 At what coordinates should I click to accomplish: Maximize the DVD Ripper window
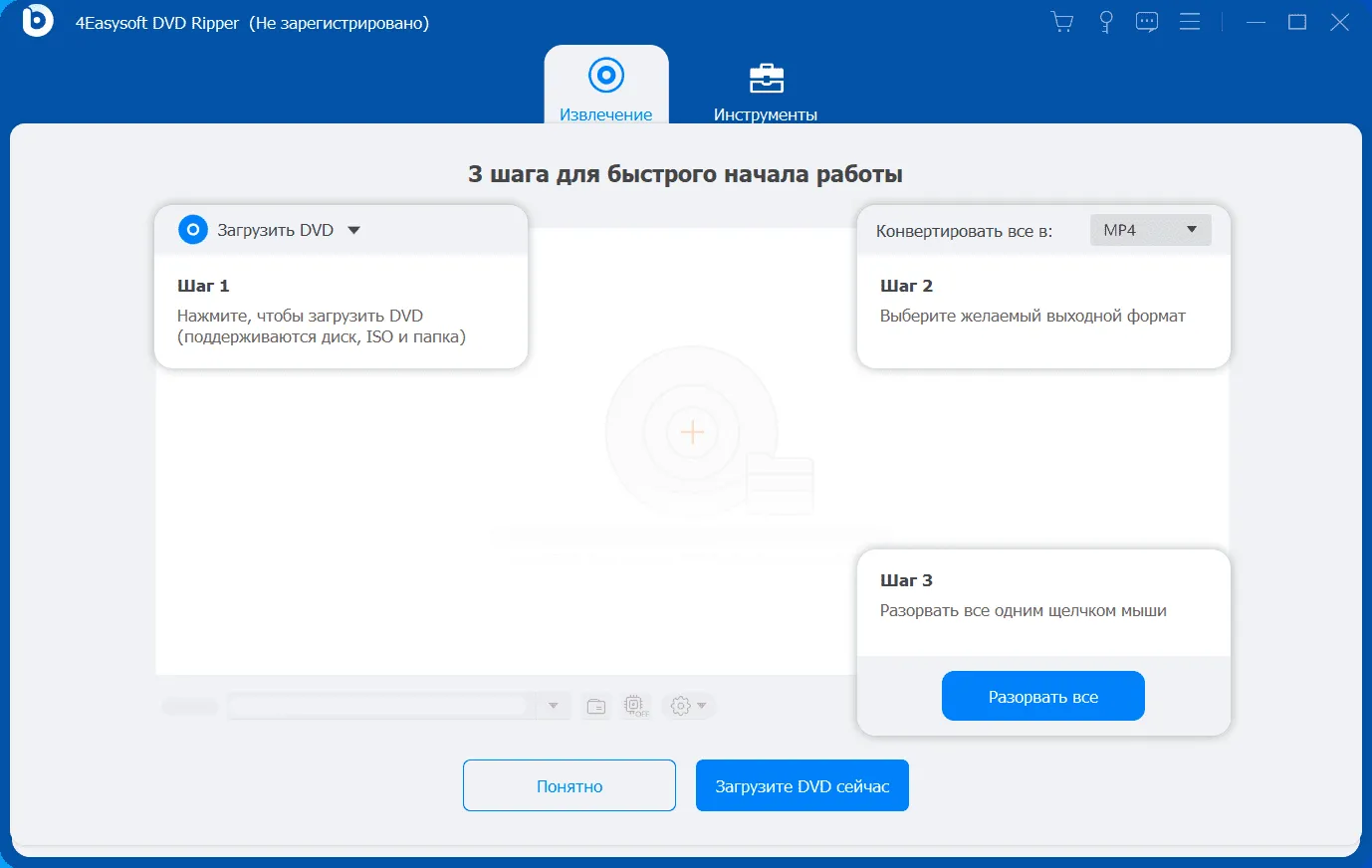coord(1297,22)
